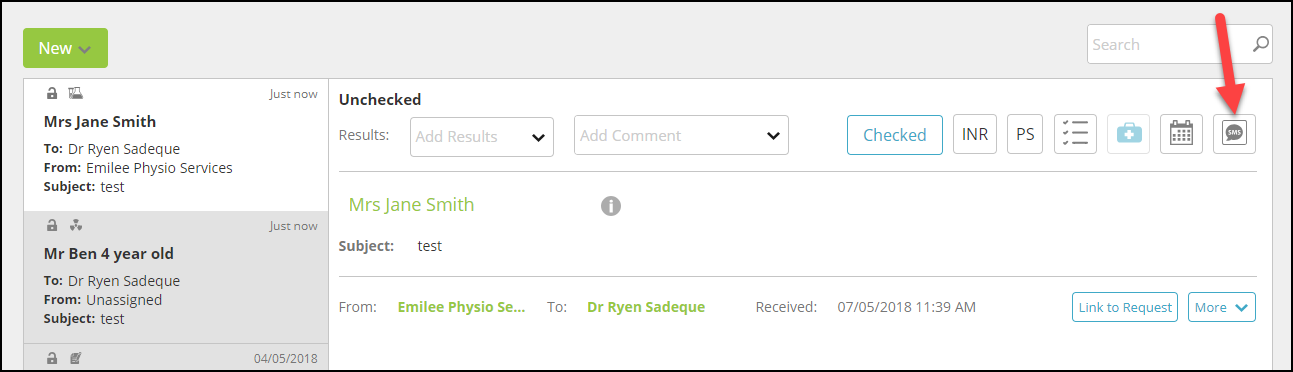Click the SMS message icon button

(1234, 134)
